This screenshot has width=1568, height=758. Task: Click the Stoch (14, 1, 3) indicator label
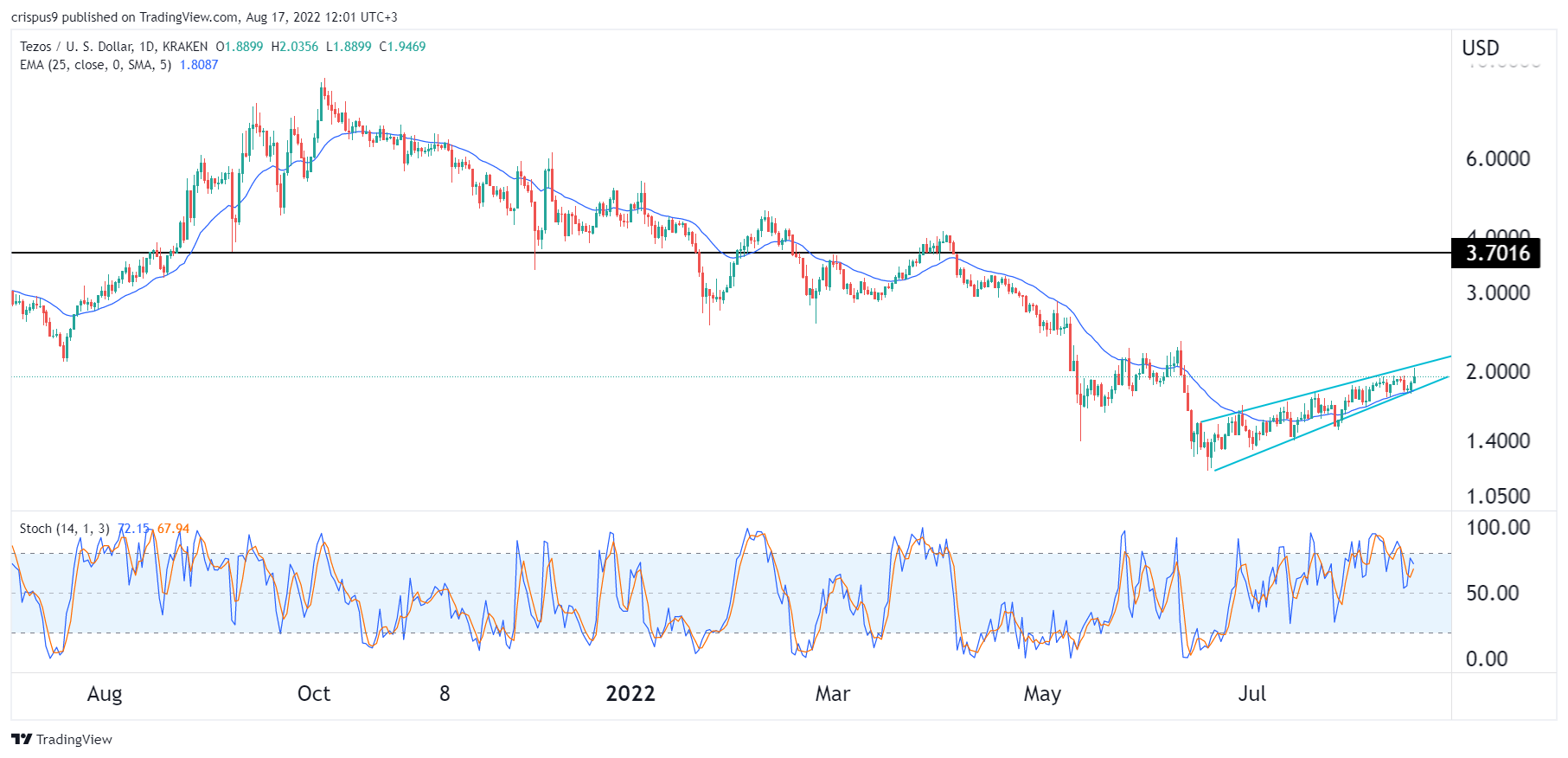tap(64, 529)
